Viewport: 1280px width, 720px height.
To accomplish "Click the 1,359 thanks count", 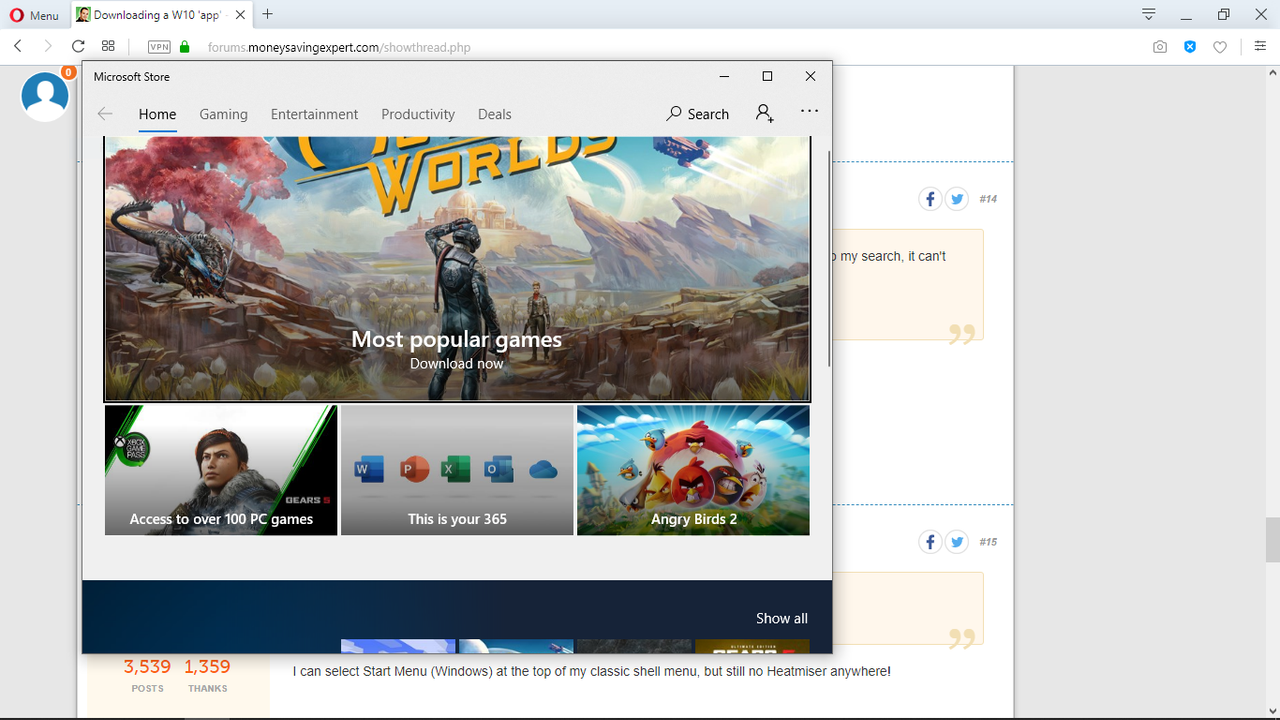I will (207, 667).
